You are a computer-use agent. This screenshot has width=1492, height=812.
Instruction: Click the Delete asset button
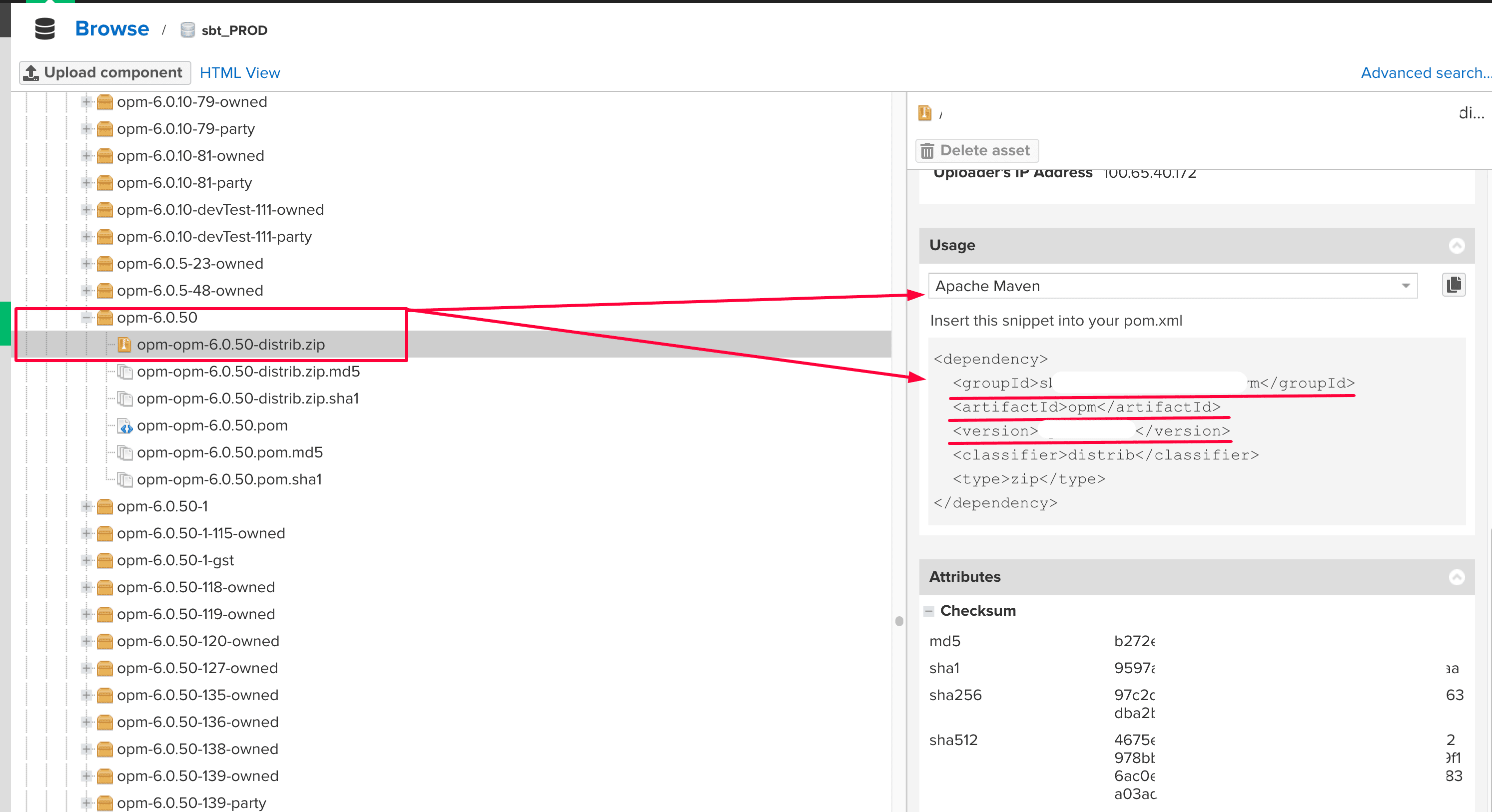(976, 150)
